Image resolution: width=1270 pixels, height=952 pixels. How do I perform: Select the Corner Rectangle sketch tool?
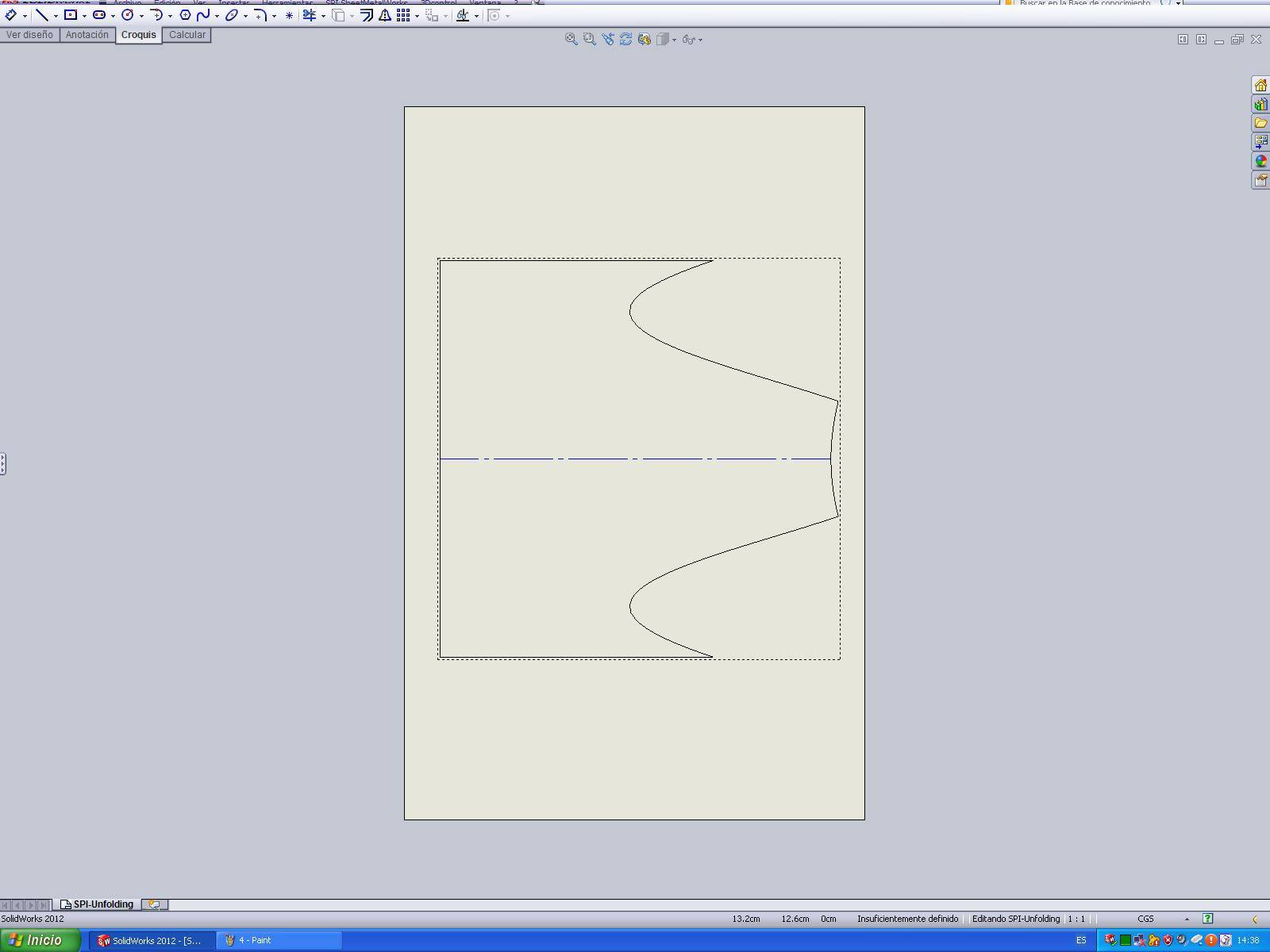[71, 15]
